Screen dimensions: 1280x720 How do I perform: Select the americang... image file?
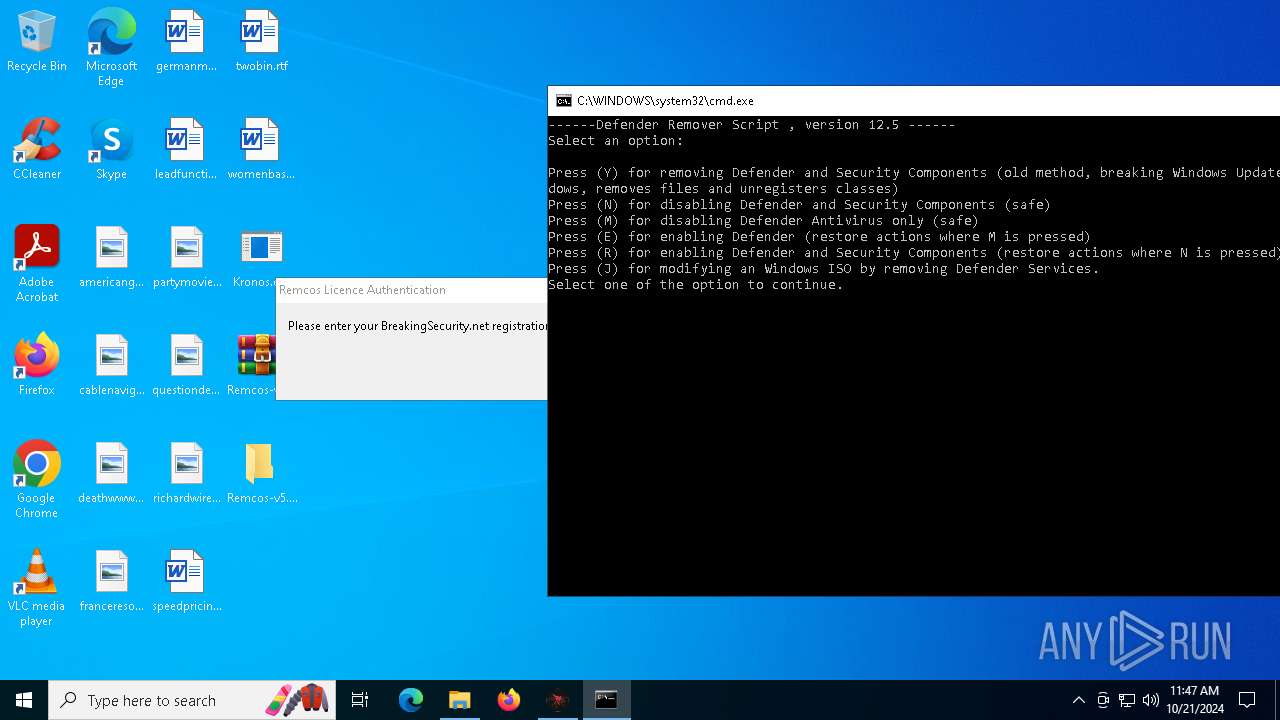(111, 258)
